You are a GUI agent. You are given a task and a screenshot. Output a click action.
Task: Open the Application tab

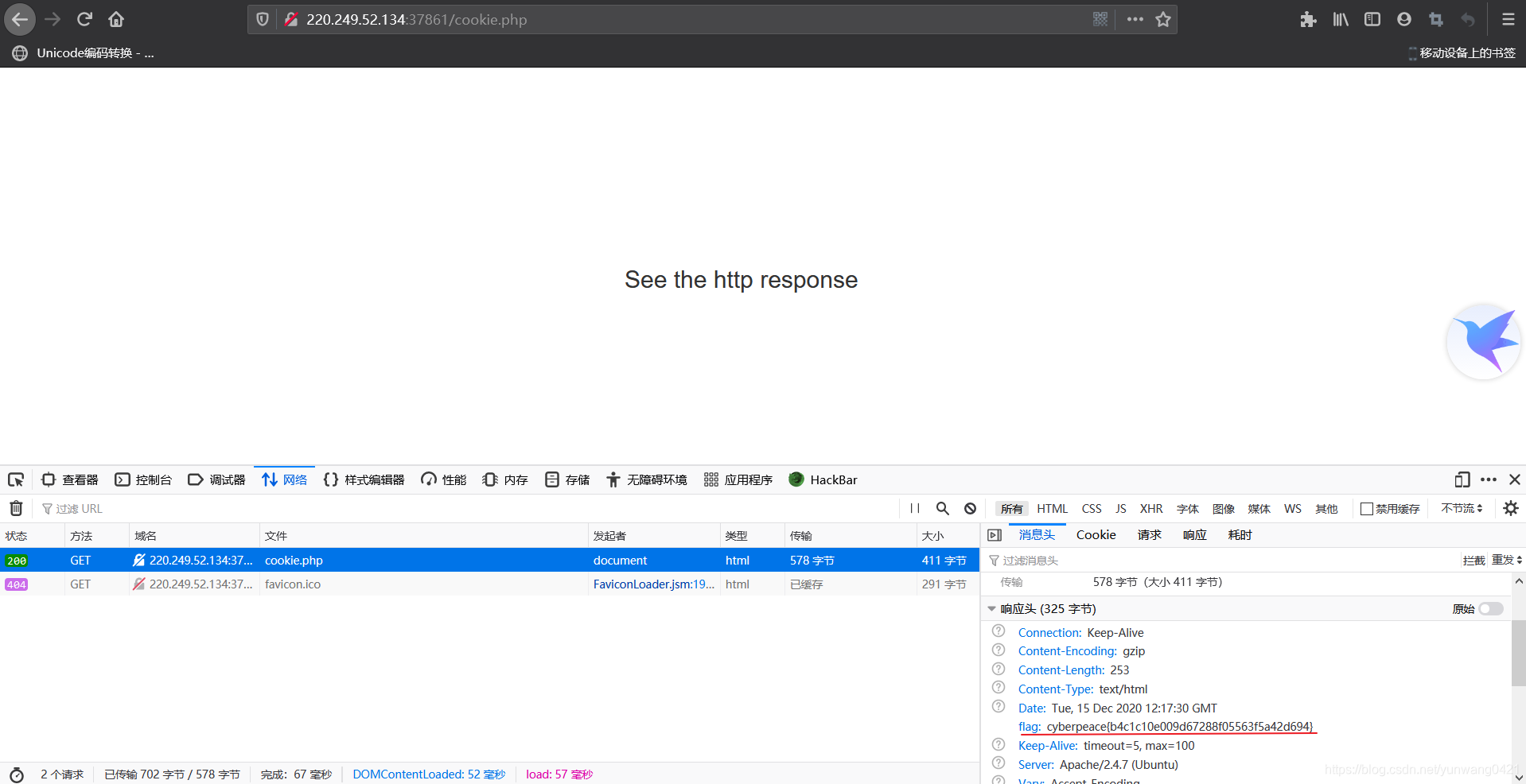pos(738,479)
